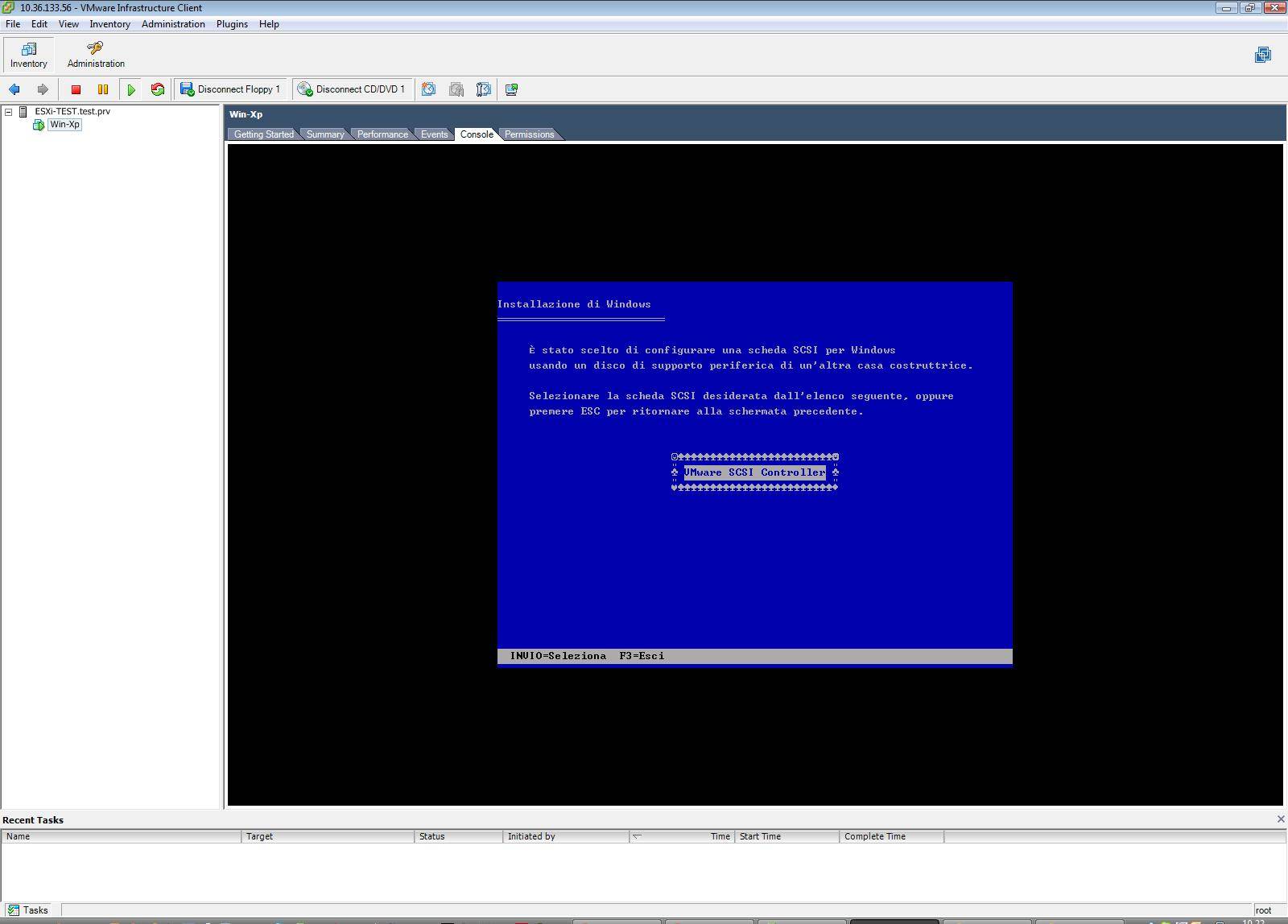Select Win-Xp in the inventory tree

tap(64, 125)
